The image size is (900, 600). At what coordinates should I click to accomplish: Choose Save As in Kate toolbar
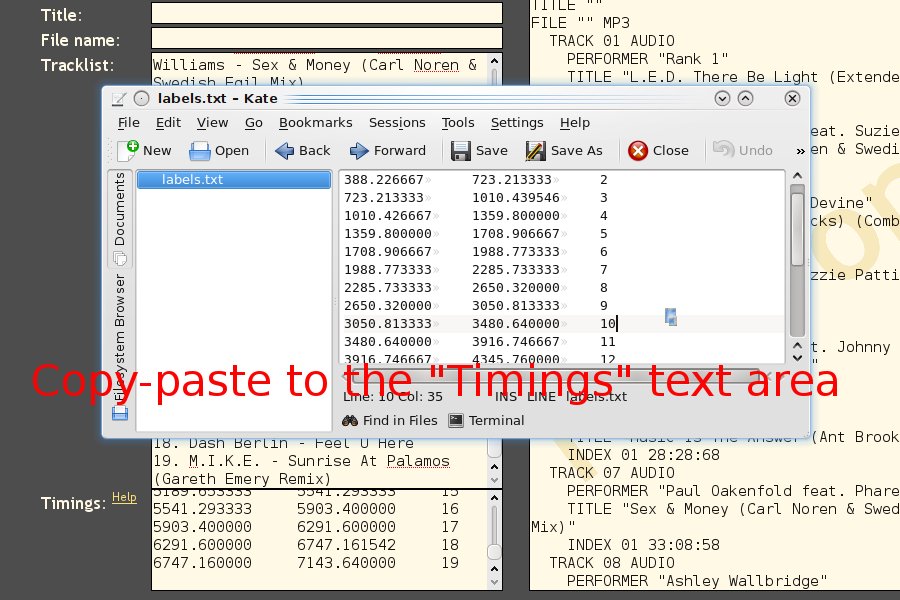tap(564, 150)
